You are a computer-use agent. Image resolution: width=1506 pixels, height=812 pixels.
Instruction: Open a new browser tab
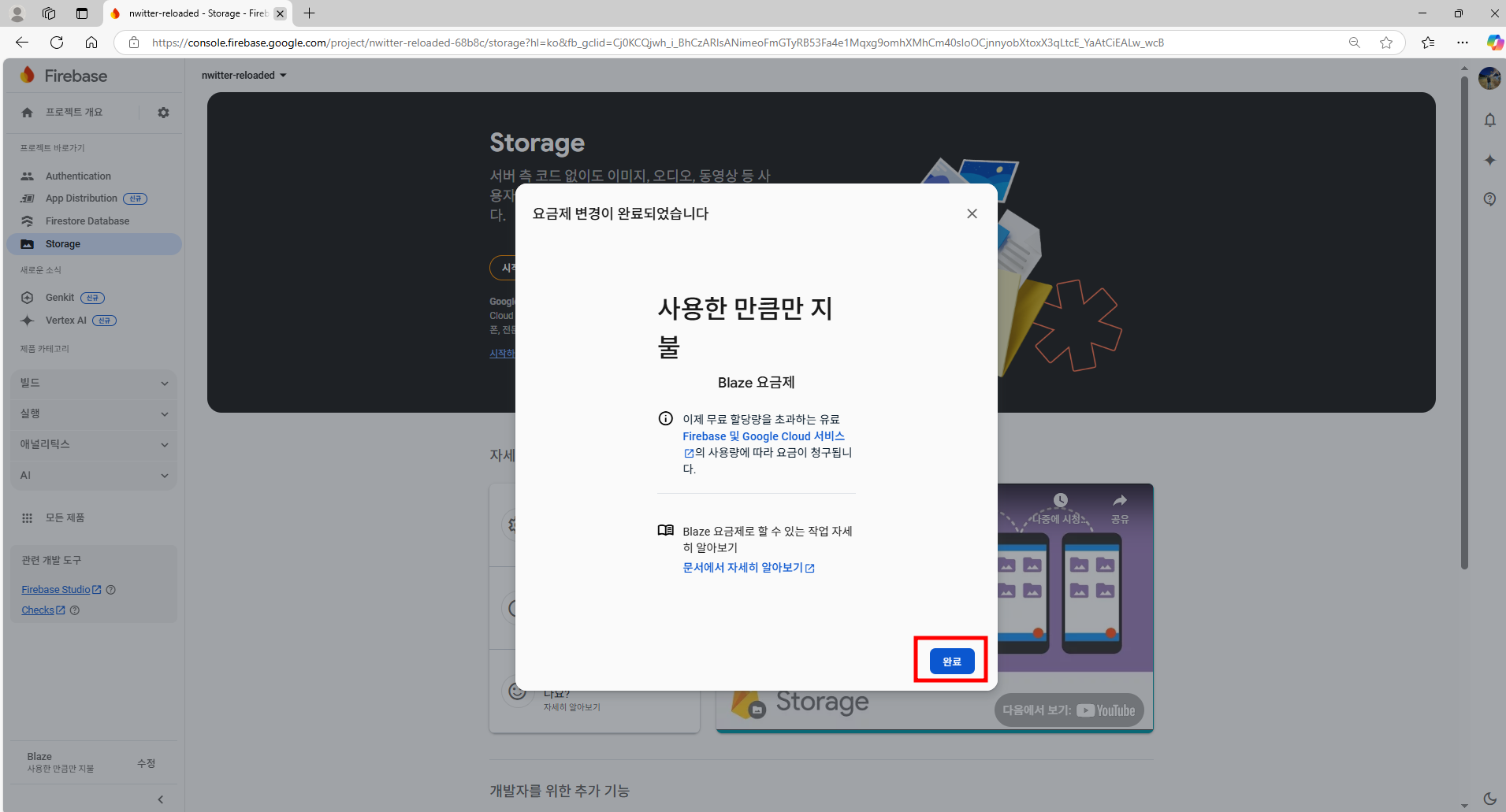coord(310,13)
